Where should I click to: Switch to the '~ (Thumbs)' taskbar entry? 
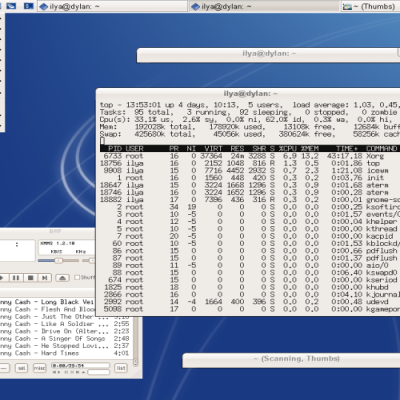click(x=370, y=6)
